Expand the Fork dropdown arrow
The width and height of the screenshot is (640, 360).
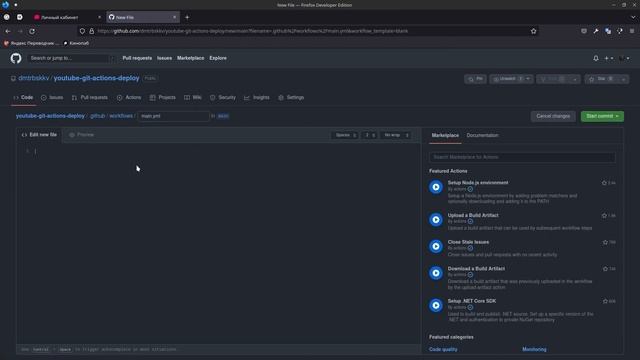(x=575, y=79)
